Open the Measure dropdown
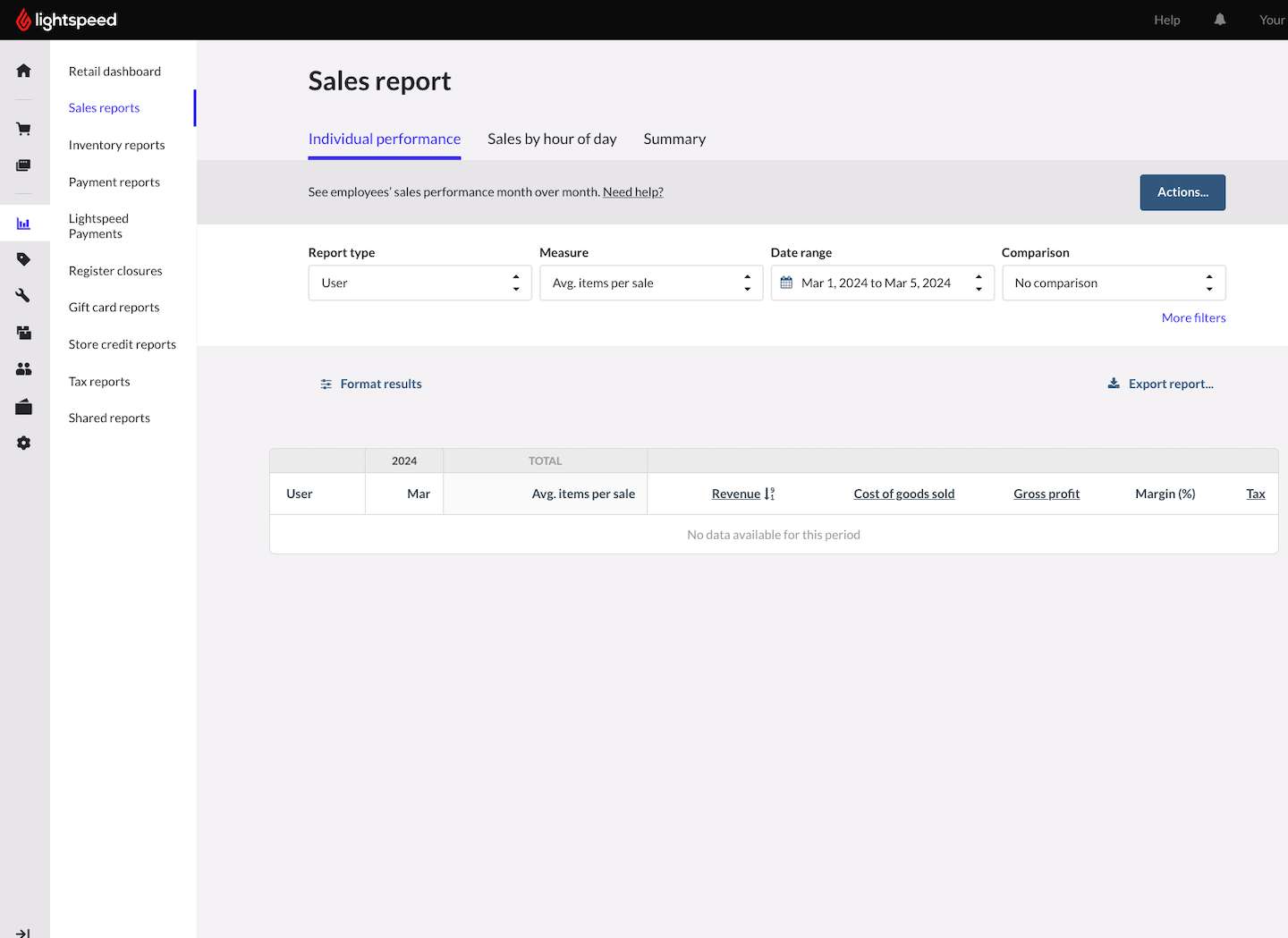Image resolution: width=1288 pixels, height=938 pixels. click(x=650, y=283)
